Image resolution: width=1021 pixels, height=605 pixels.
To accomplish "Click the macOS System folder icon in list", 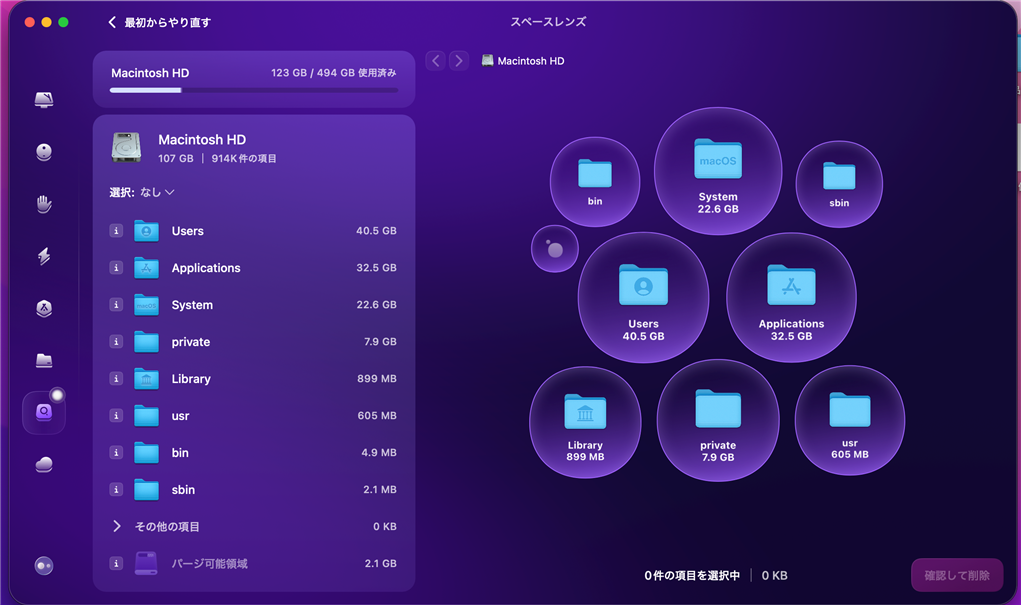I will (147, 305).
